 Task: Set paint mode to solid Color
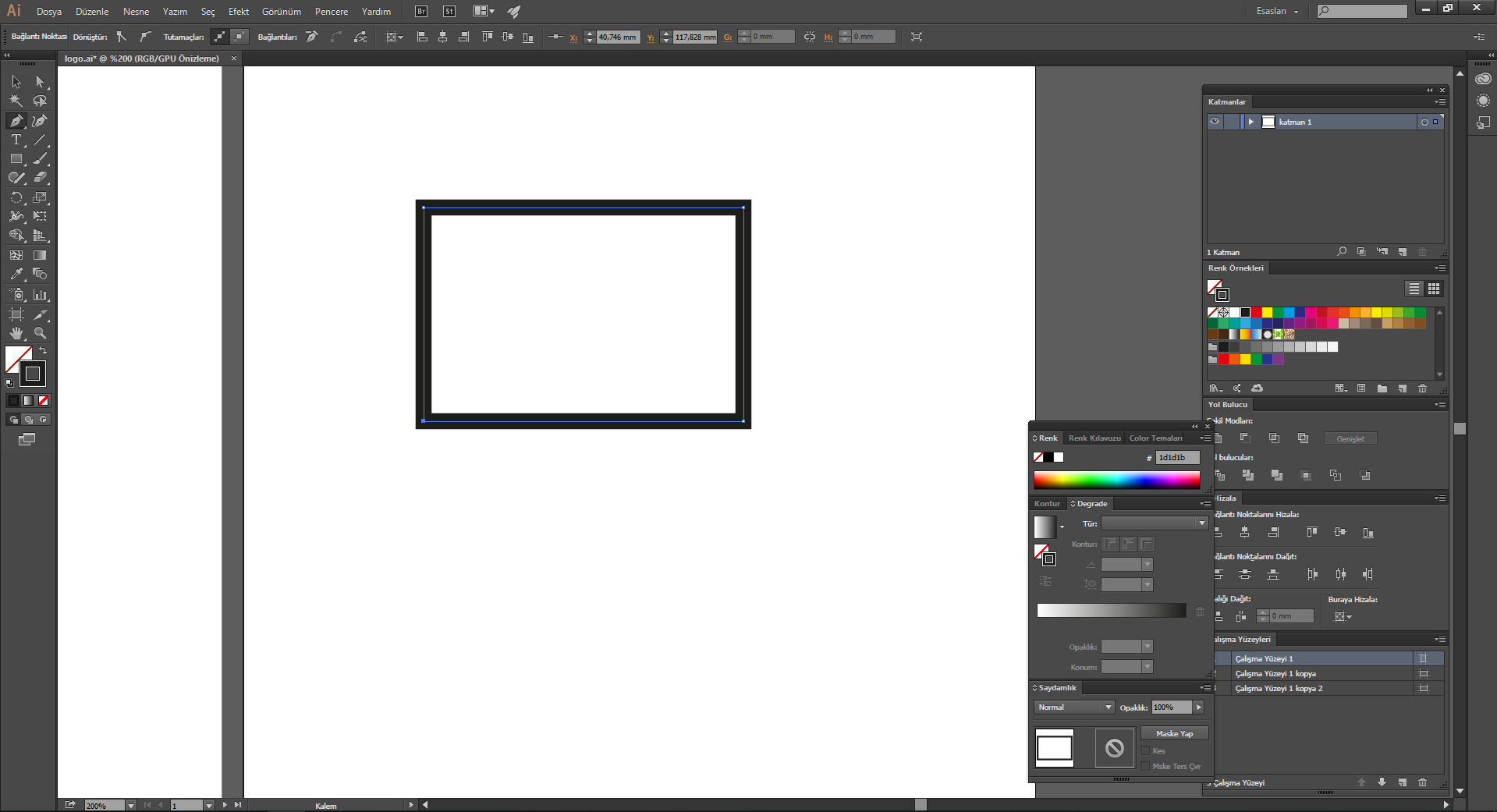[x=13, y=400]
